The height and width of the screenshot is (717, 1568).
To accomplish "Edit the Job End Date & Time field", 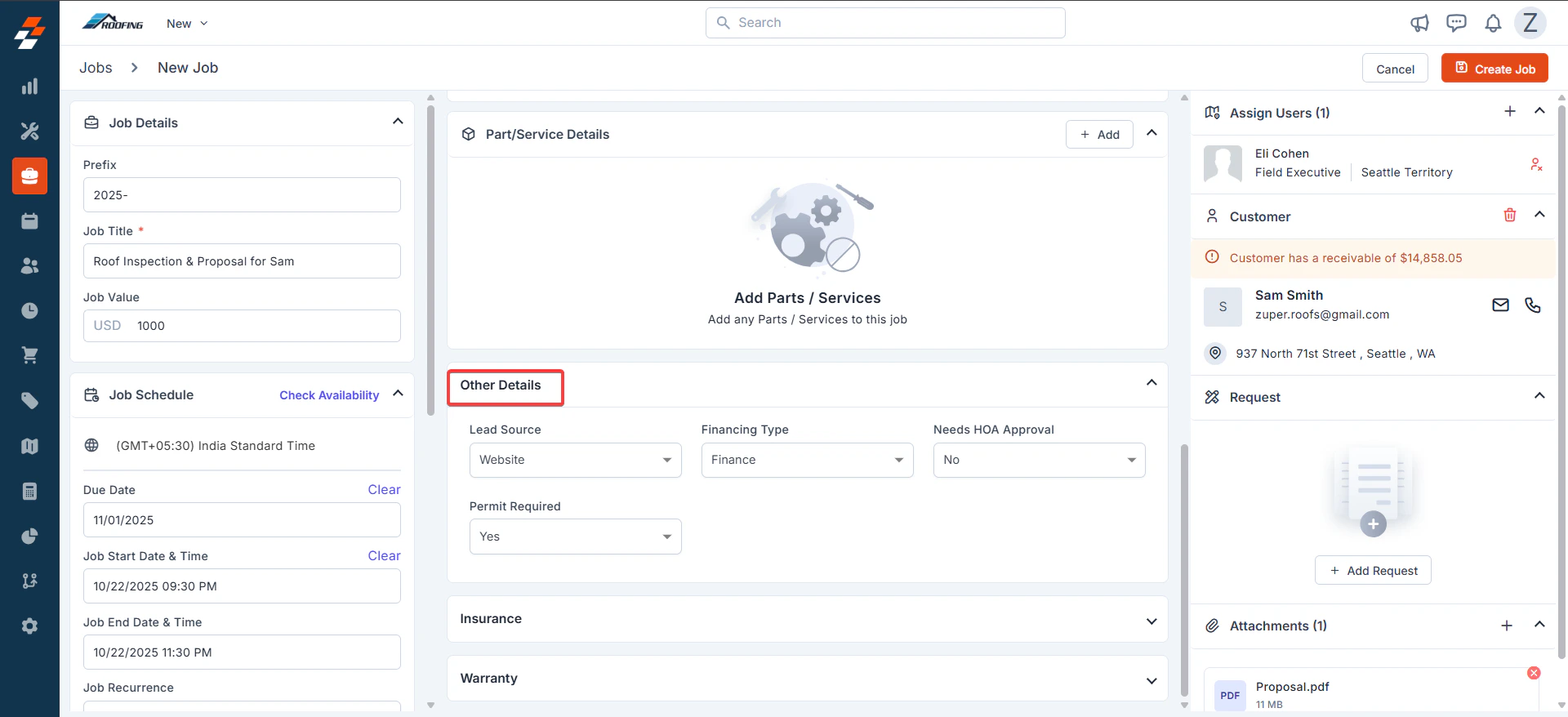I will click(242, 652).
